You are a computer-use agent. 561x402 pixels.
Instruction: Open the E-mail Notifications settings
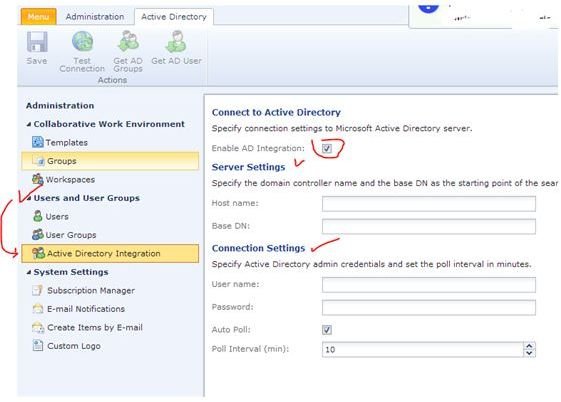point(79,309)
